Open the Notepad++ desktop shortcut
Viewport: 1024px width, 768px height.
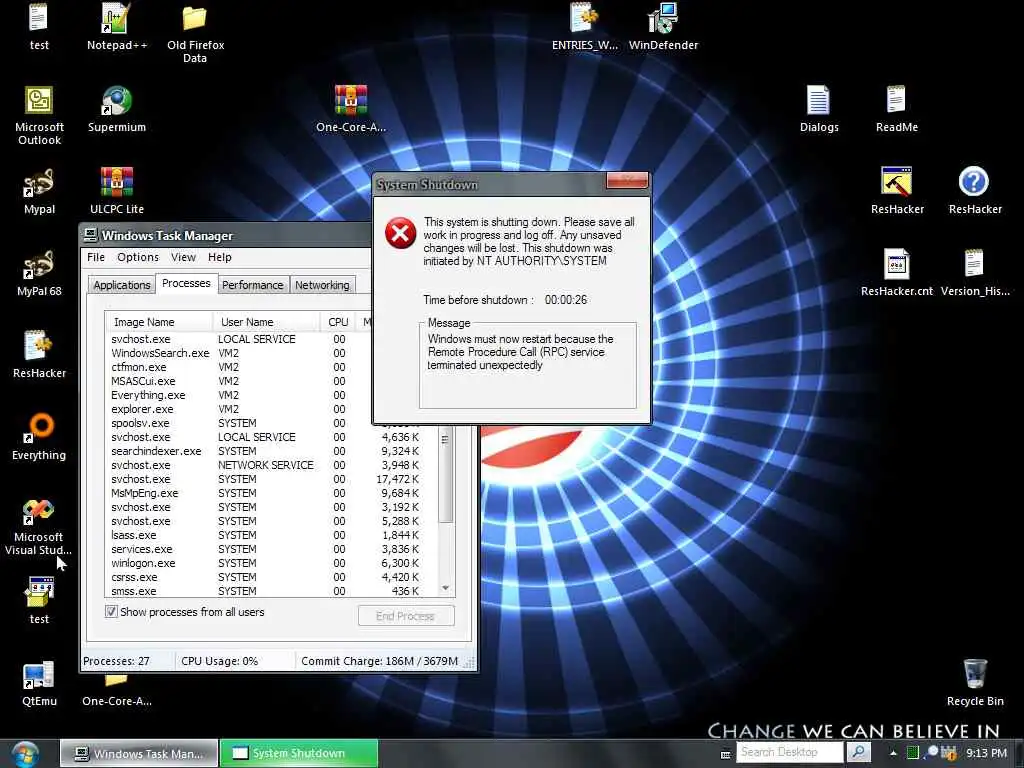[x=116, y=26]
